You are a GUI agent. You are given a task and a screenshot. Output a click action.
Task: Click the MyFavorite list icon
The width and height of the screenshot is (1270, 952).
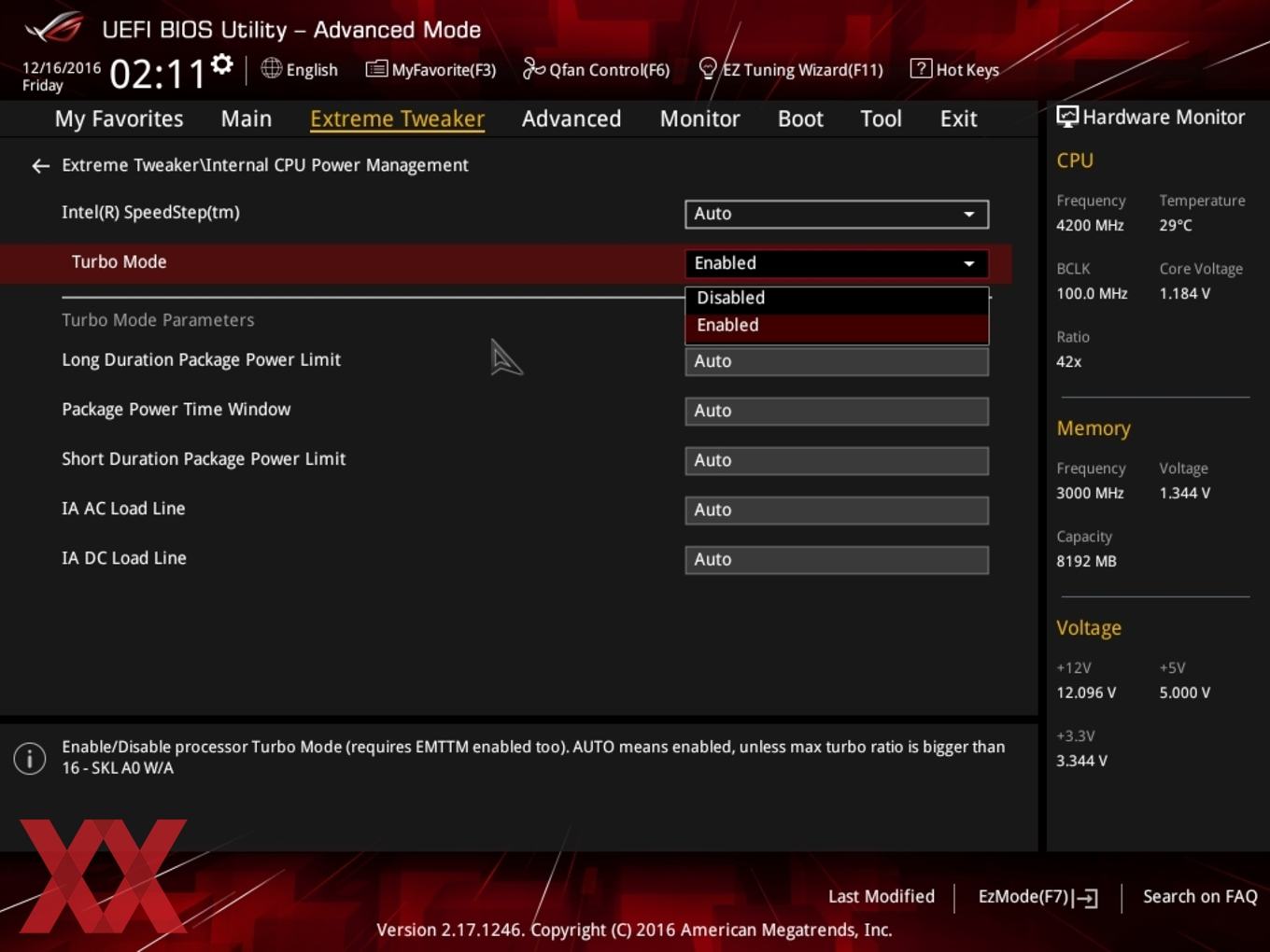coord(376,69)
